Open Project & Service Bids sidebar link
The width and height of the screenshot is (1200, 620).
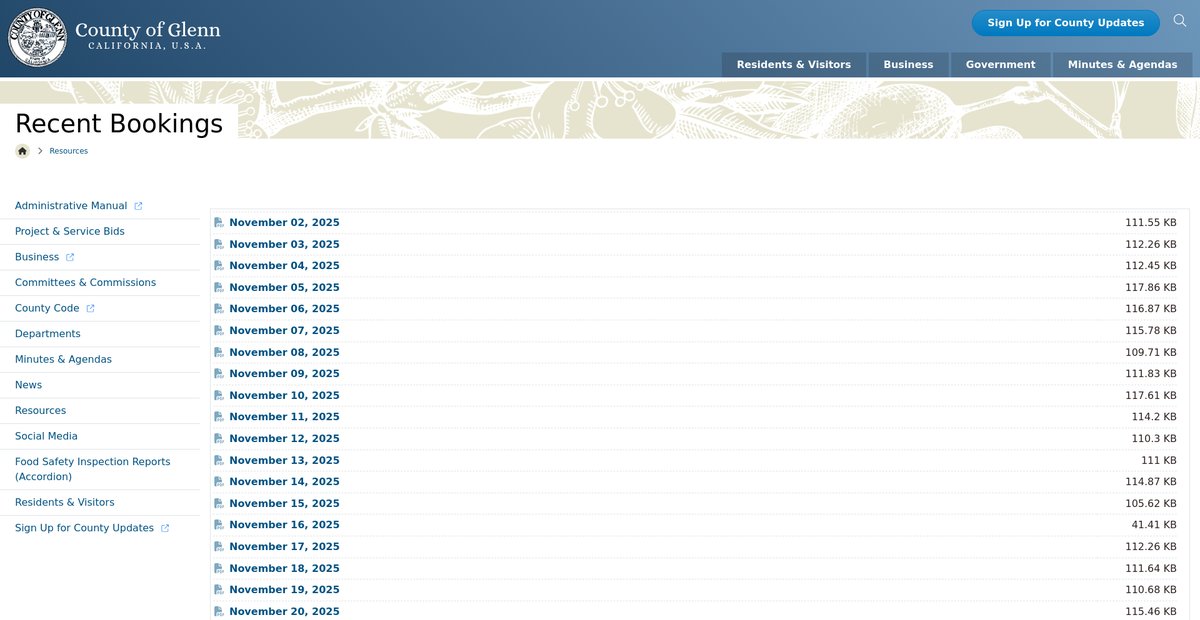click(x=70, y=231)
